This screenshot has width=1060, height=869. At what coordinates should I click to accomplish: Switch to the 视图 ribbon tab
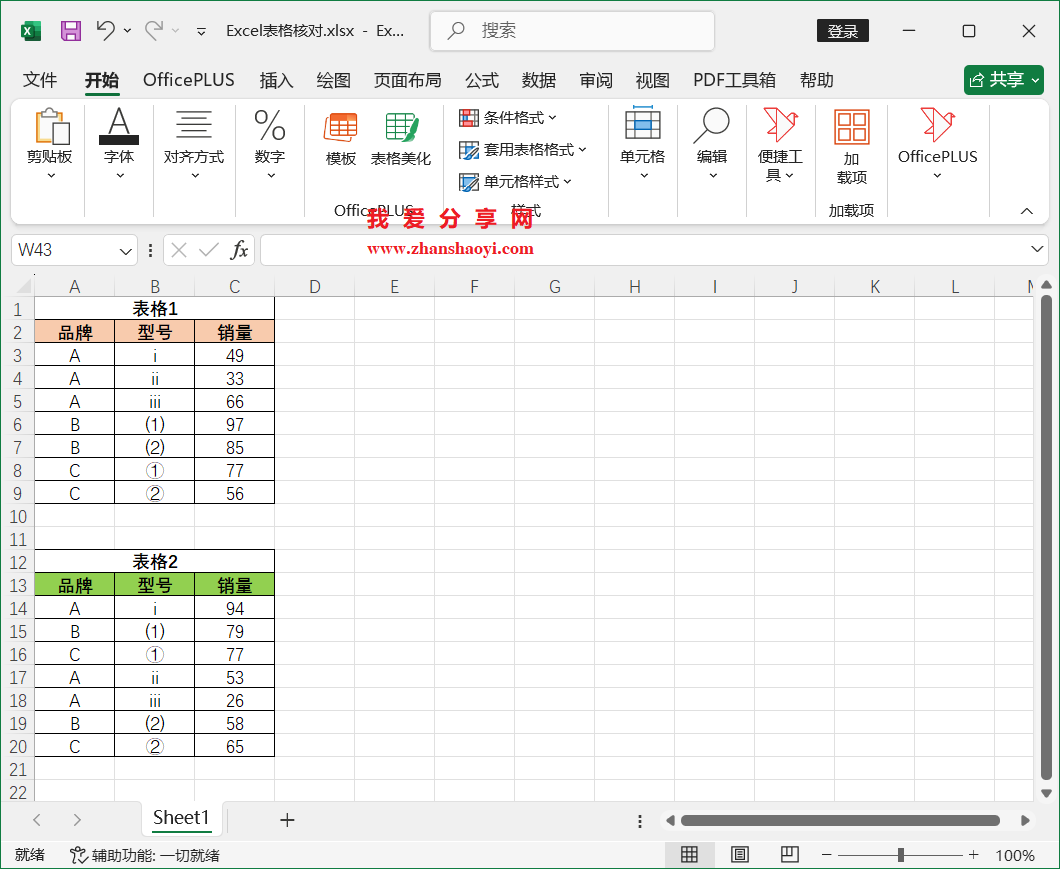tap(652, 80)
